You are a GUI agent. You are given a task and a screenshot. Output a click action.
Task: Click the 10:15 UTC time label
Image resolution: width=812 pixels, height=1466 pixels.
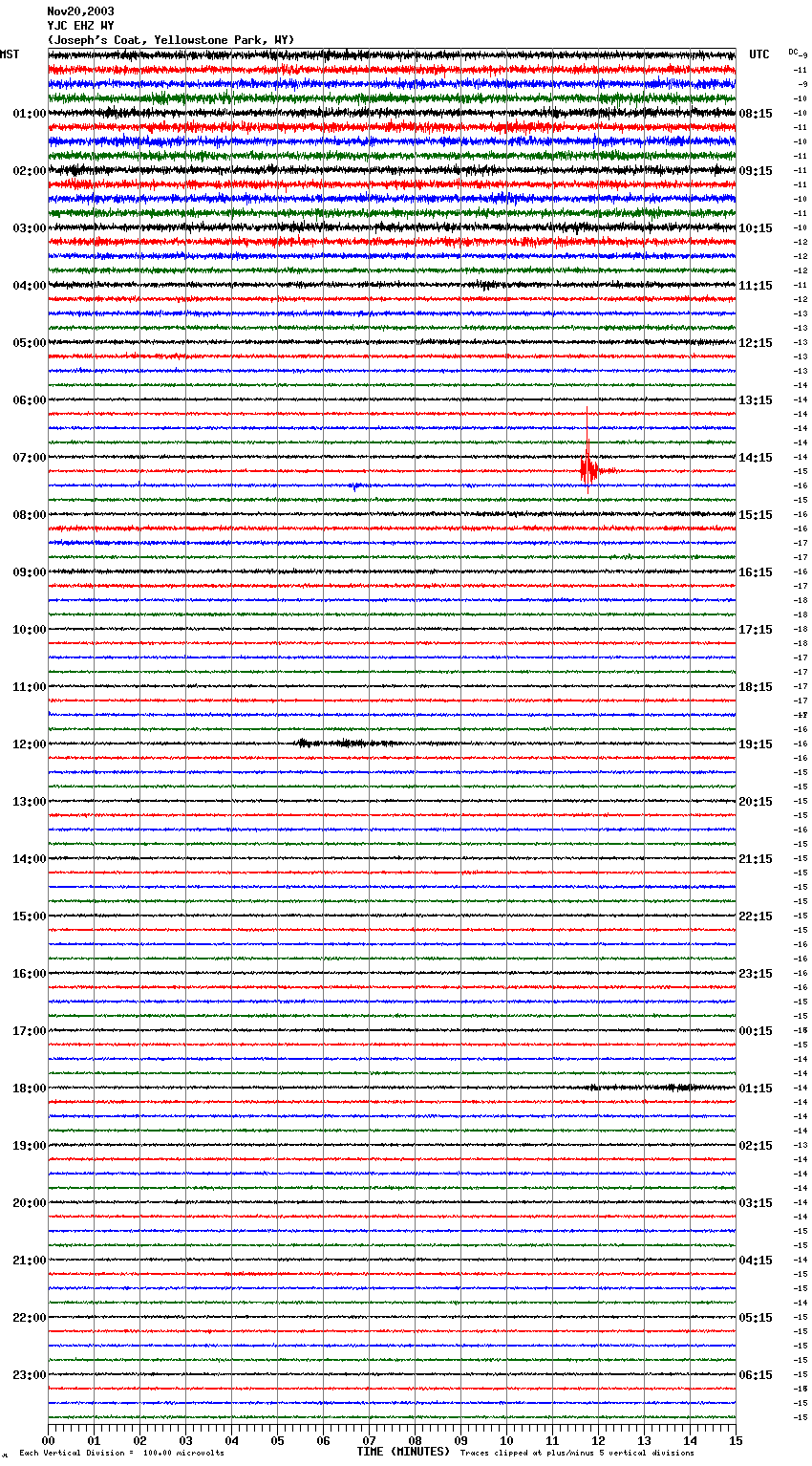click(x=756, y=228)
